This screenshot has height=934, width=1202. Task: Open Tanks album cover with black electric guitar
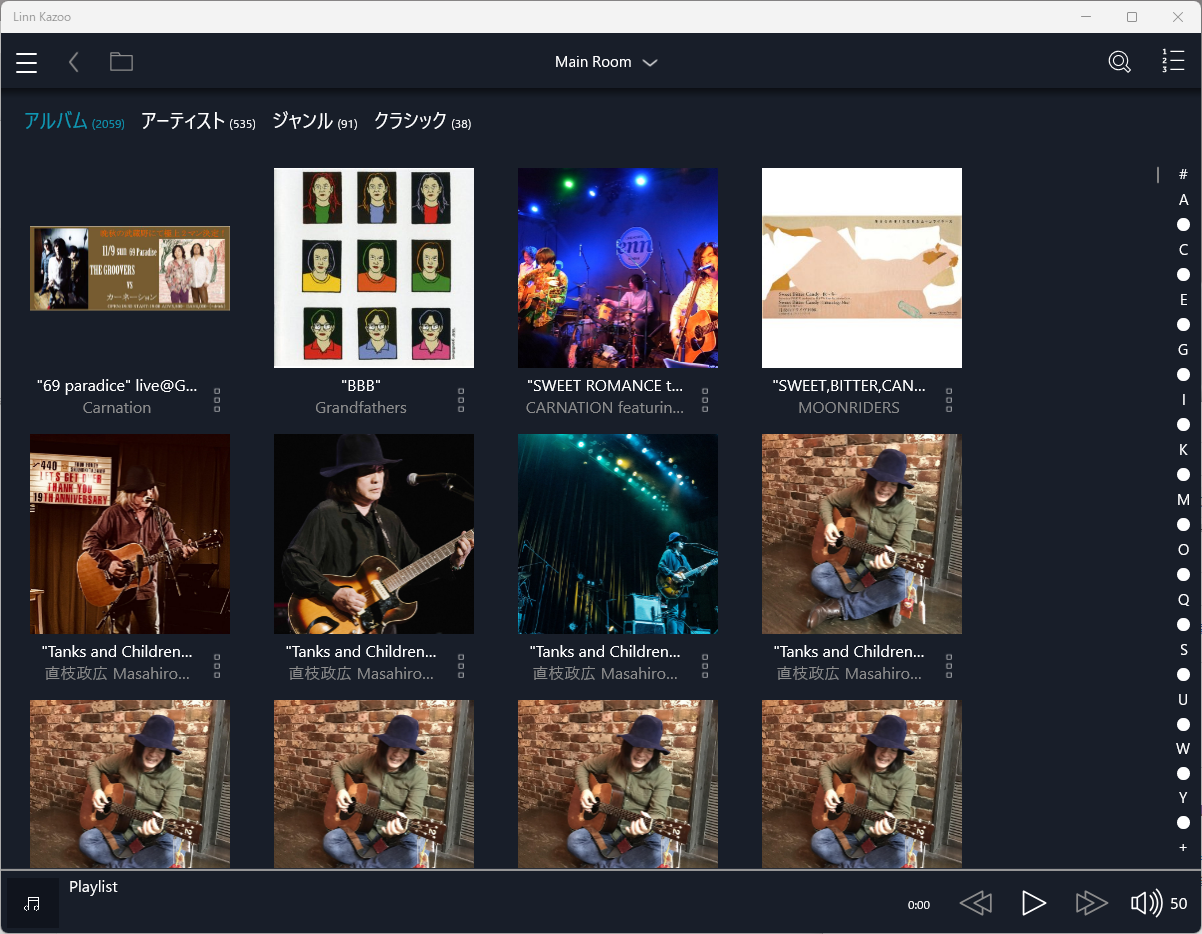(x=374, y=534)
